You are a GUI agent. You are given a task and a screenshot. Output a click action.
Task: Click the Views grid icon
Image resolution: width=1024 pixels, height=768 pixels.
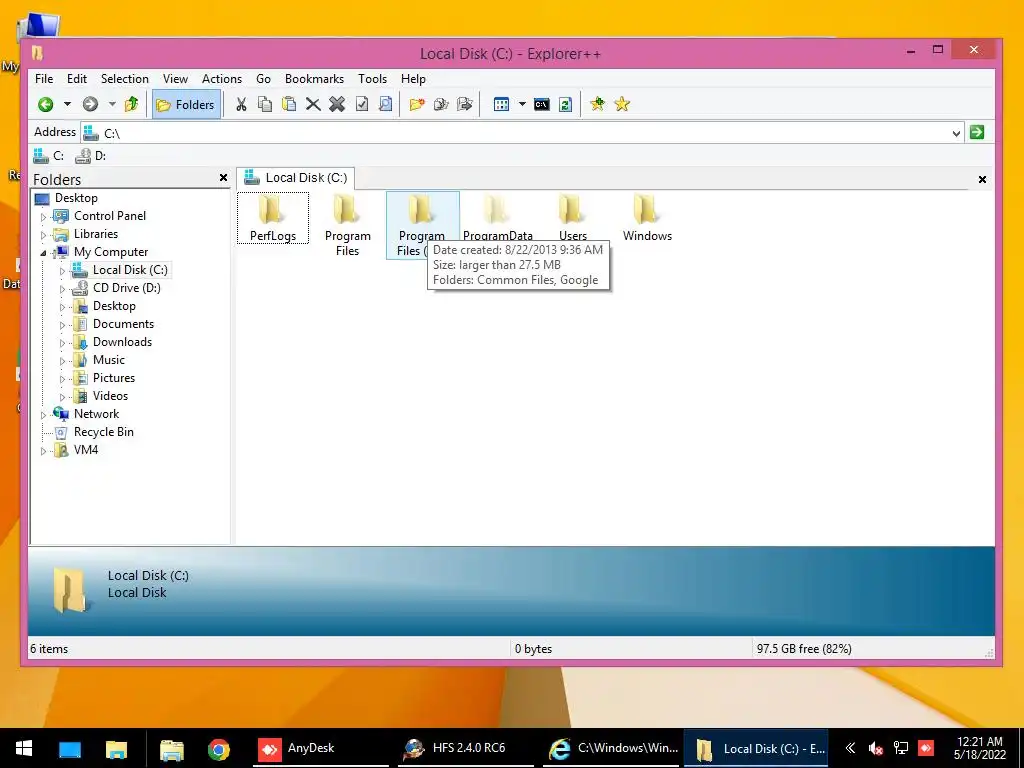tap(501, 104)
